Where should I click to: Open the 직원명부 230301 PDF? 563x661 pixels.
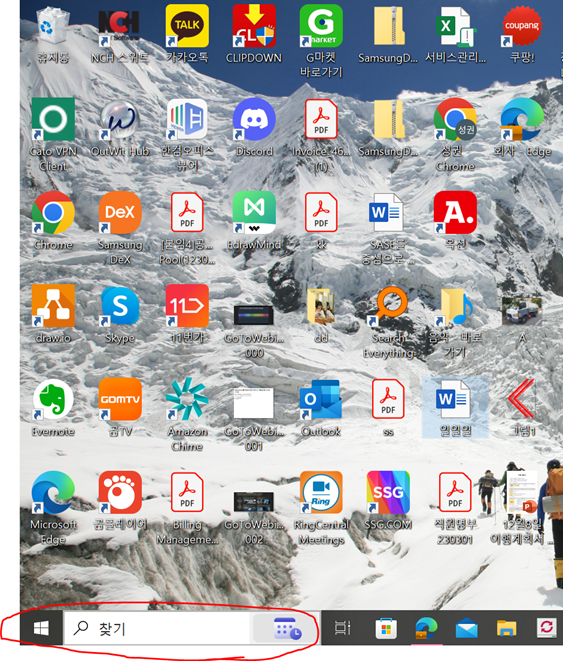click(x=455, y=492)
